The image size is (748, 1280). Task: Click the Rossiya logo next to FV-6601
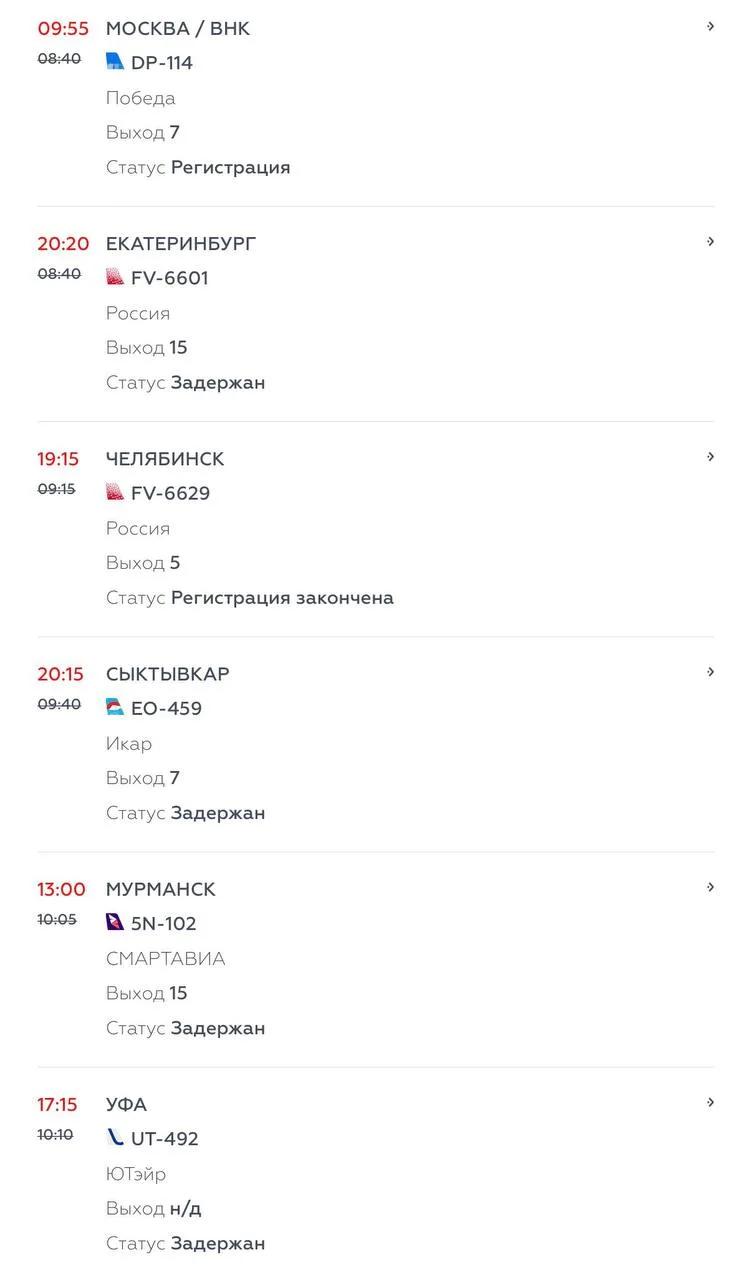click(x=115, y=277)
